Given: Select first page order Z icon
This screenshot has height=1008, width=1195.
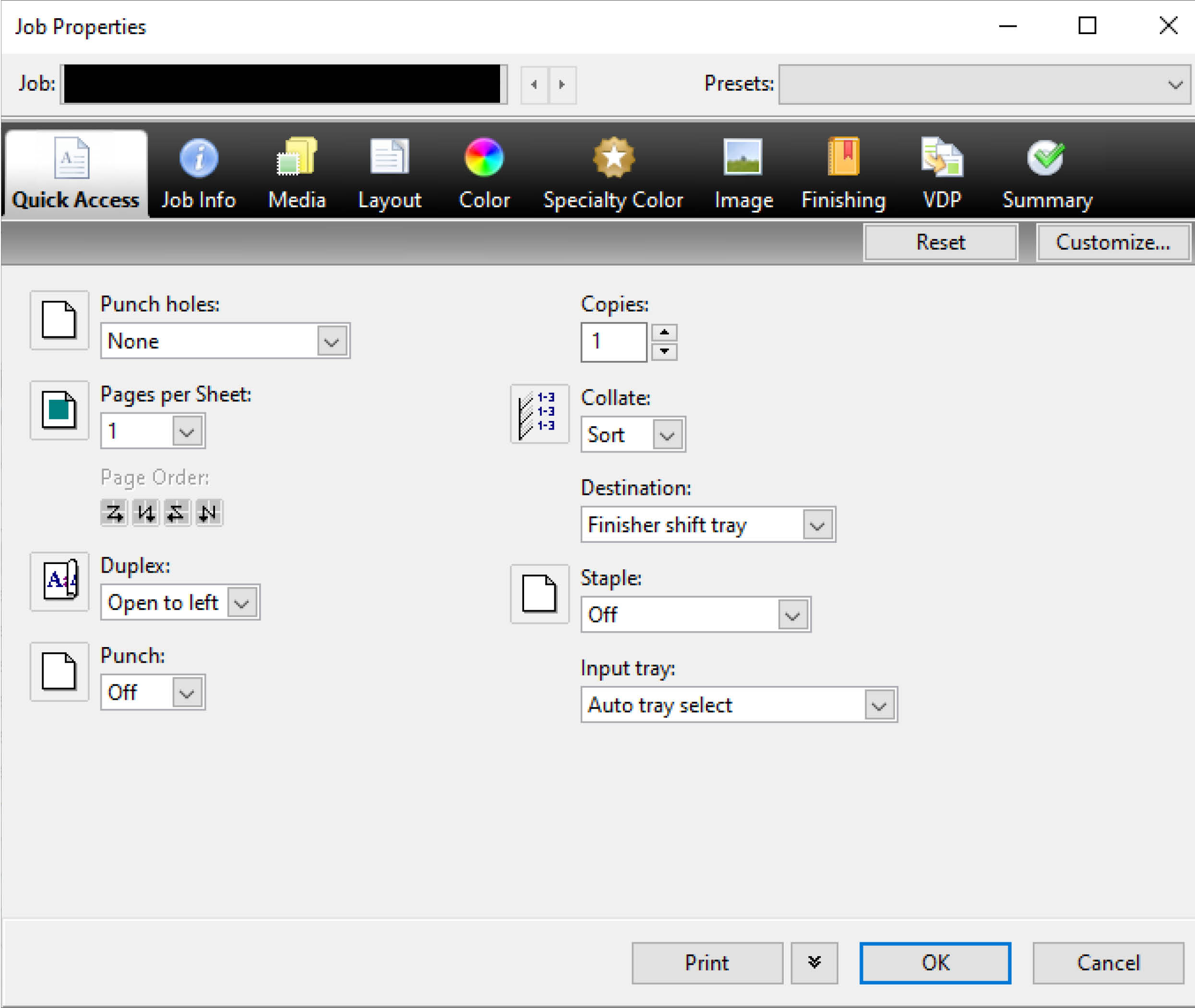Looking at the screenshot, I should pyautogui.click(x=114, y=513).
